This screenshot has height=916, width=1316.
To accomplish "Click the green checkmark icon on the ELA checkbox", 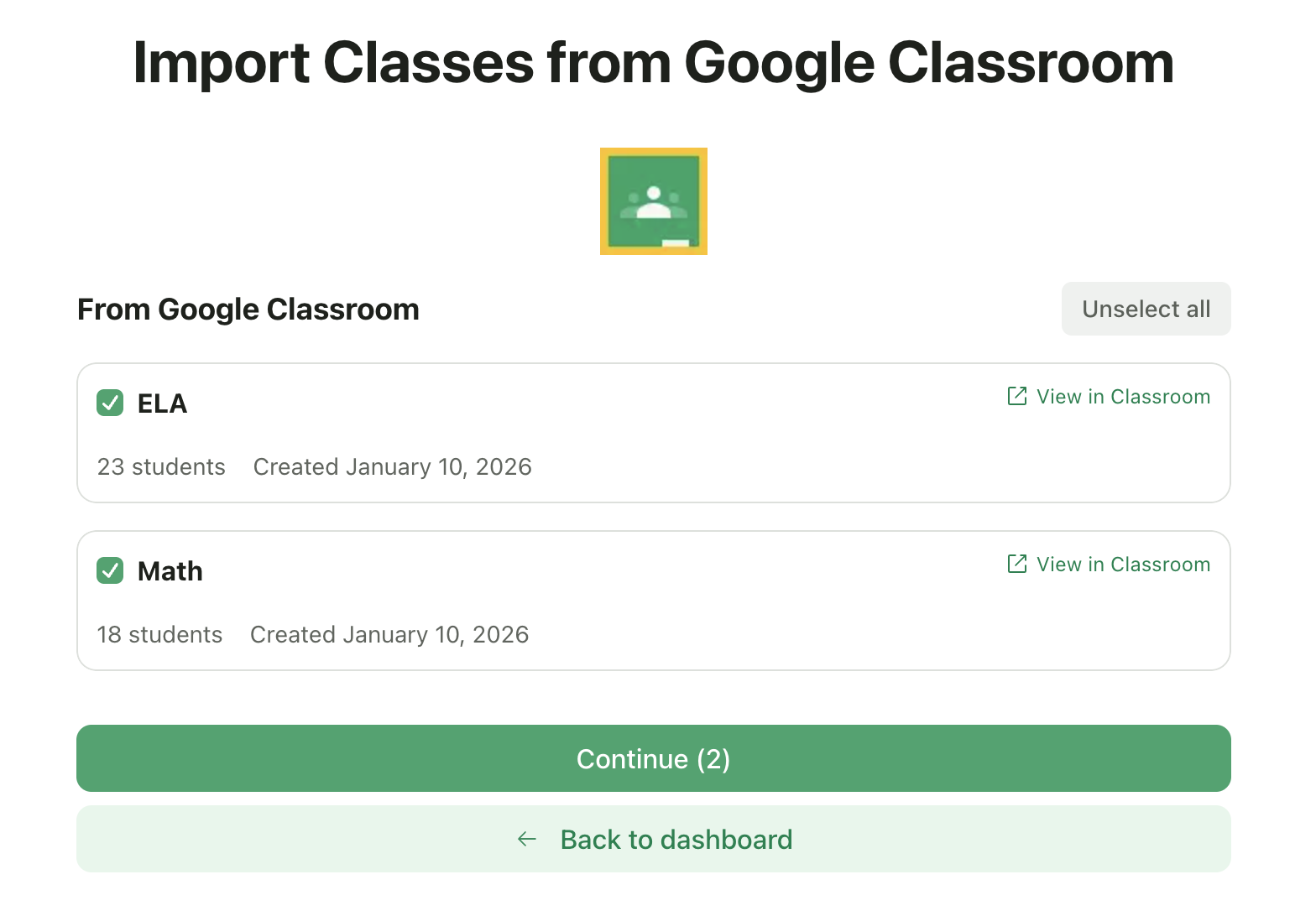I will pyautogui.click(x=110, y=403).
